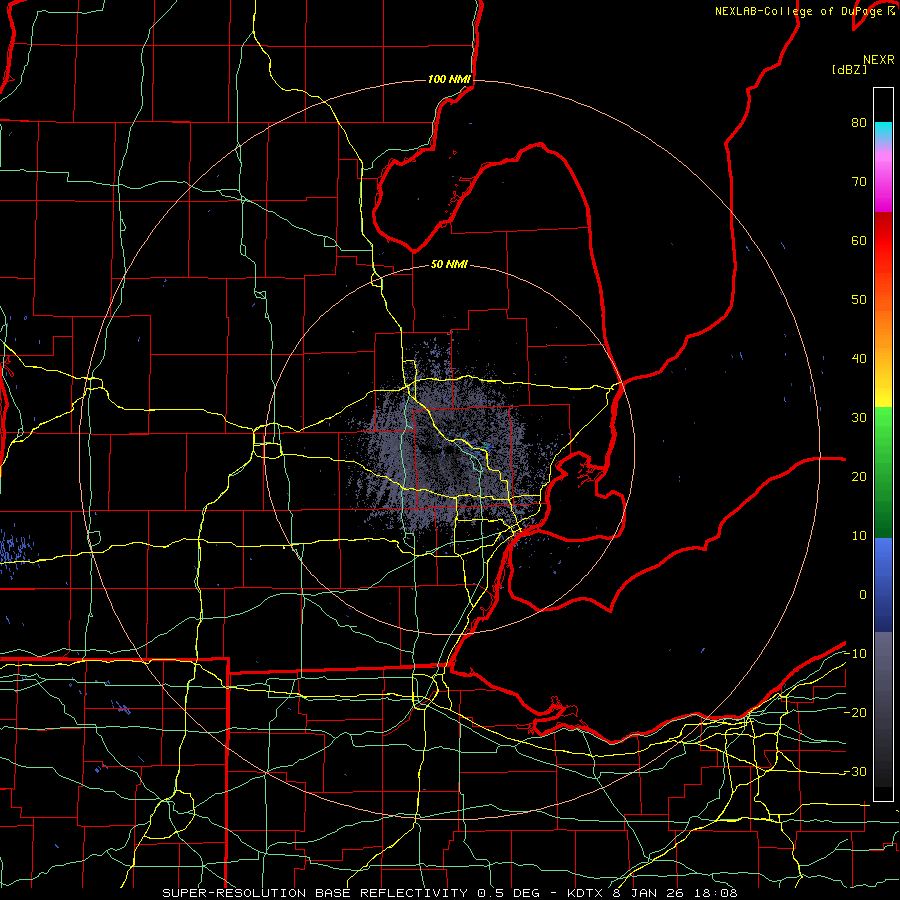This screenshot has width=900, height=900.
Task: Pick the blue band of the reflectivity scale
Action: [x=883, y=584]
